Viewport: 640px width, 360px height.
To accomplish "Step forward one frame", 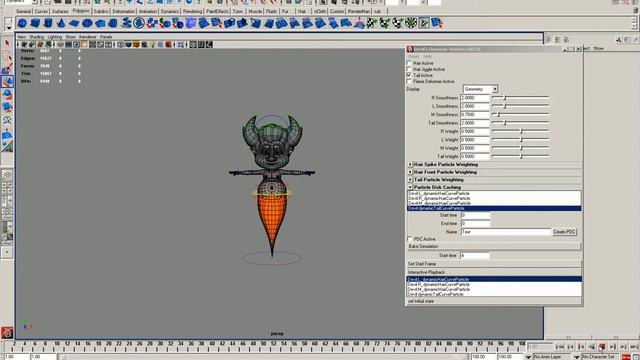I will click(x=613, y=347).
